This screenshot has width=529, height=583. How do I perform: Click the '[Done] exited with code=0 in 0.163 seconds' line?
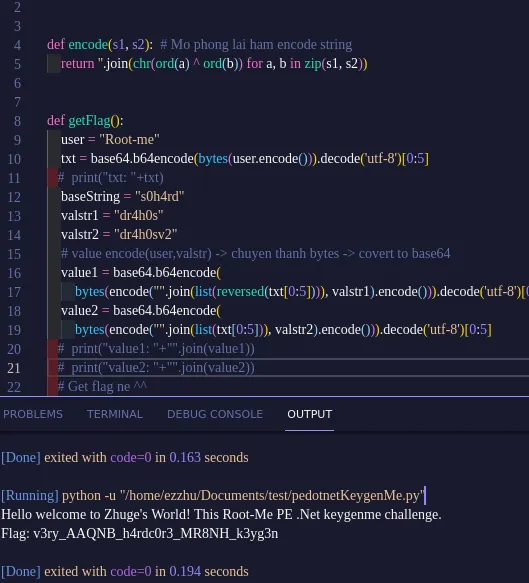pyautogui.click(x=125, y=457)
